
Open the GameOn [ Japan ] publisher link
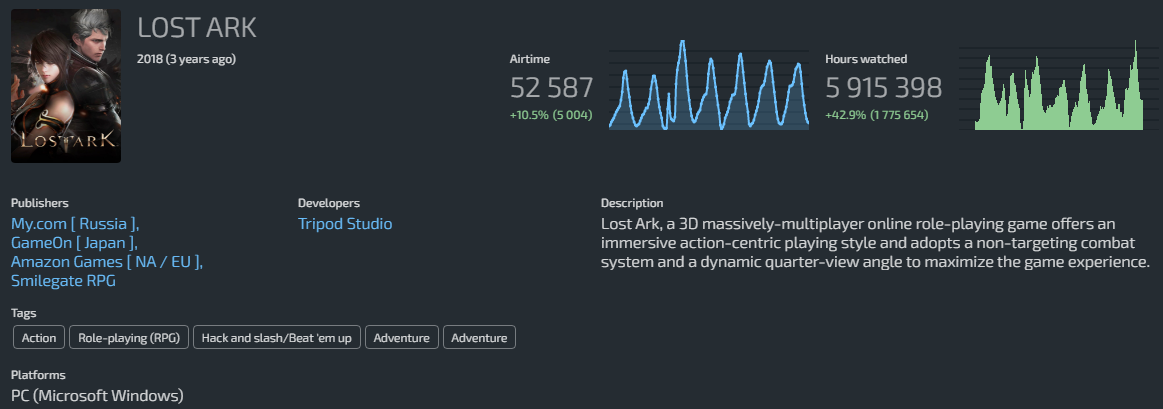click(x=74, y=243)
